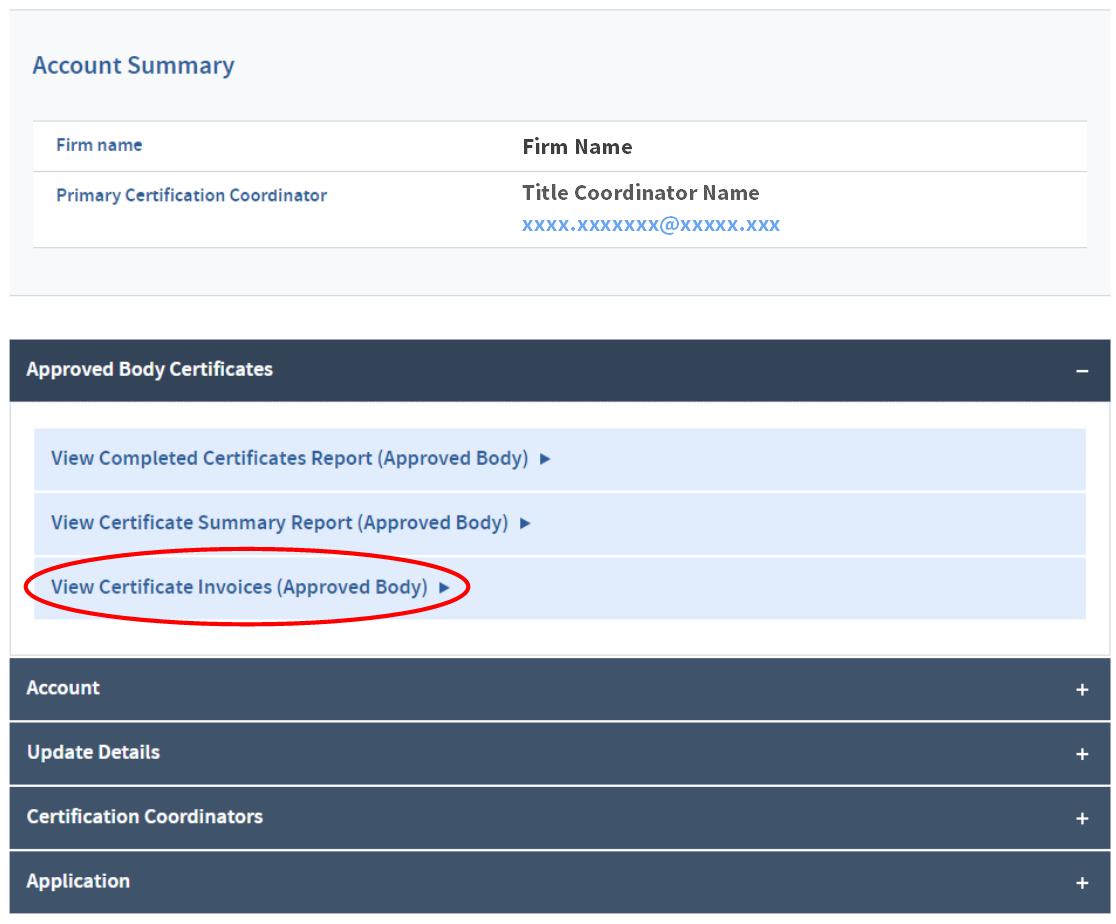Click the Account Summary heading
This screenshot has width=1116, height=924.
pos(134,65)
